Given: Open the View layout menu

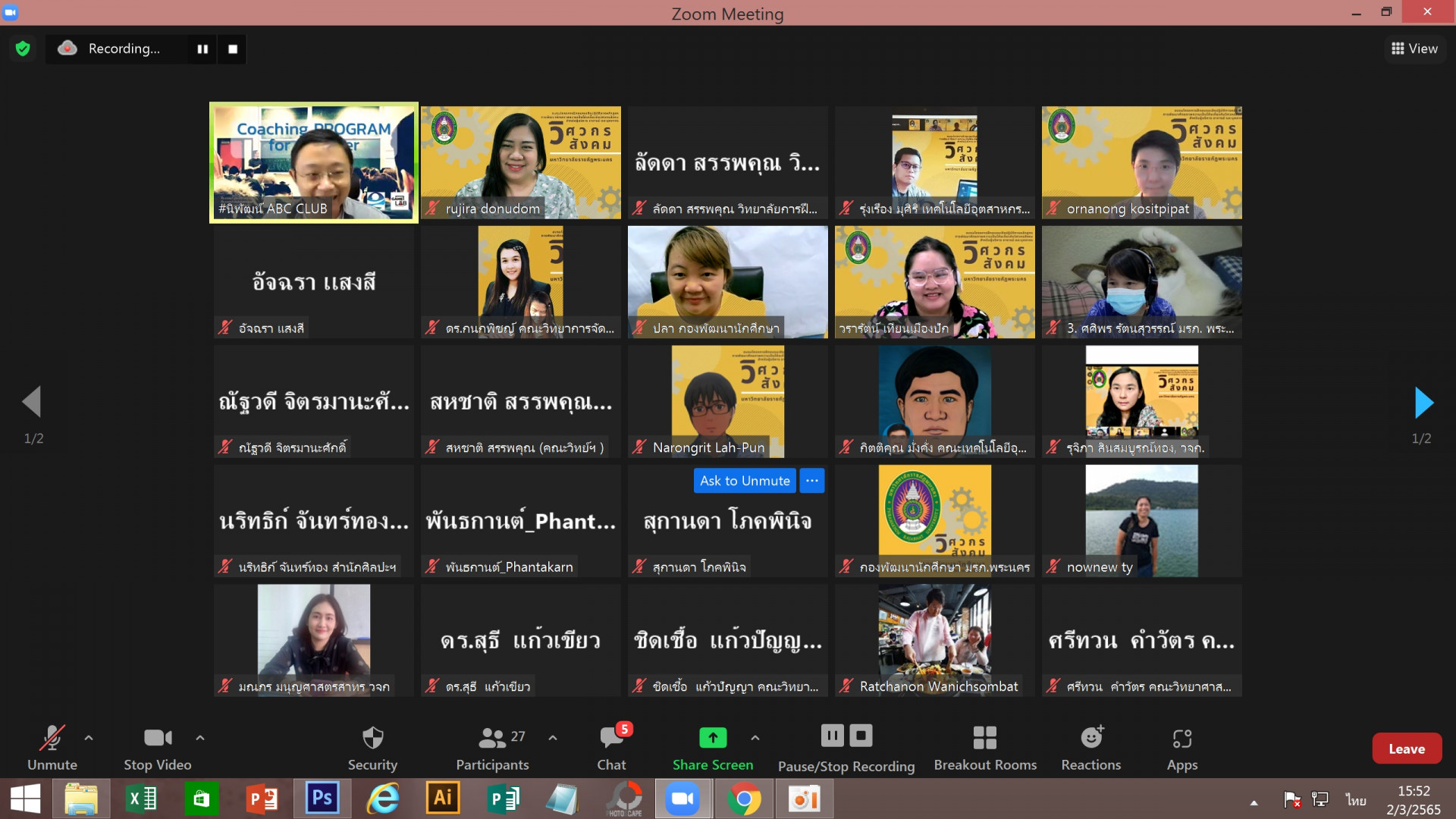Looking at the screenshot, I should point(1414,49).
